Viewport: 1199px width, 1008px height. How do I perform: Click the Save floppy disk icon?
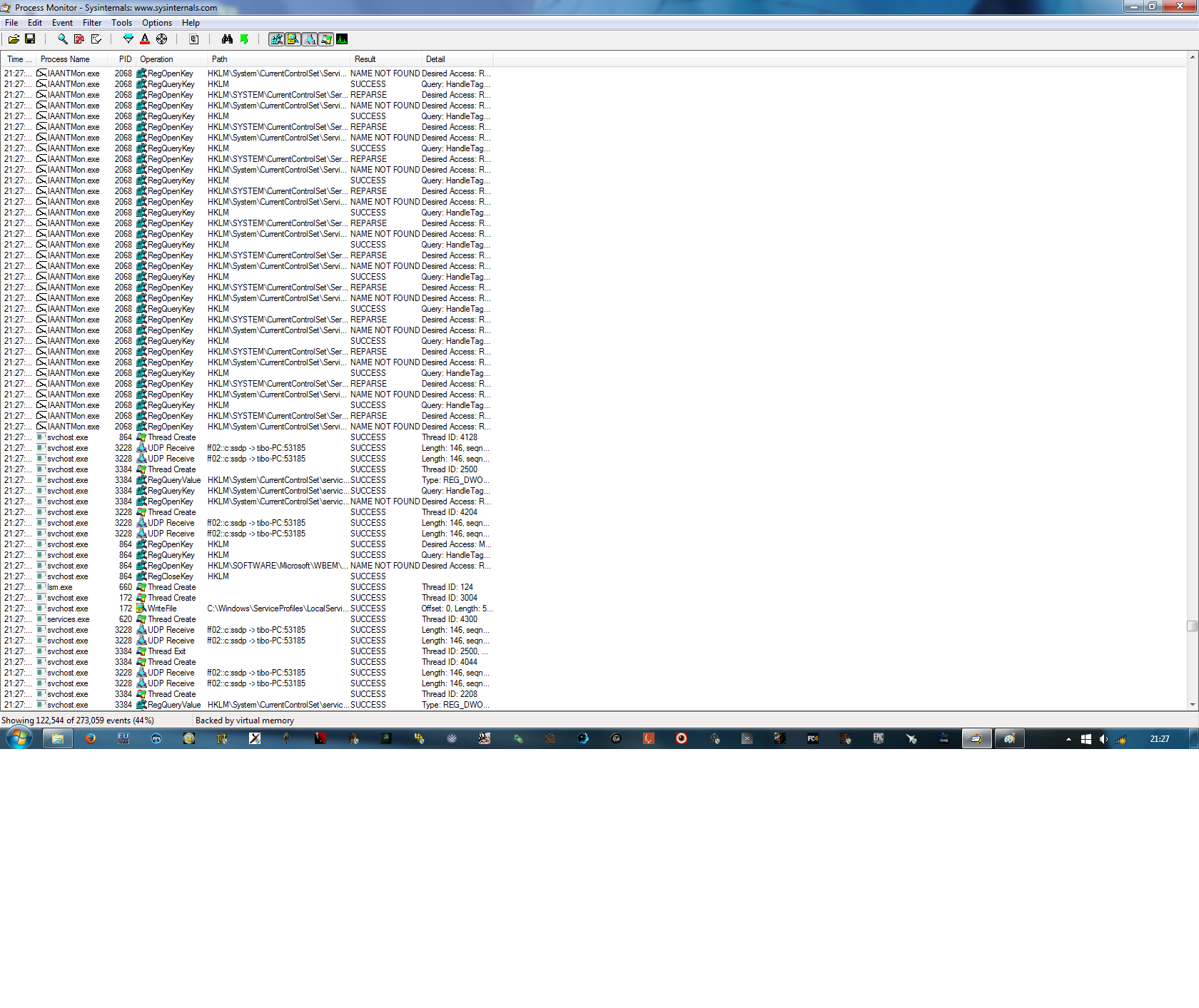[x=30, y=39]
